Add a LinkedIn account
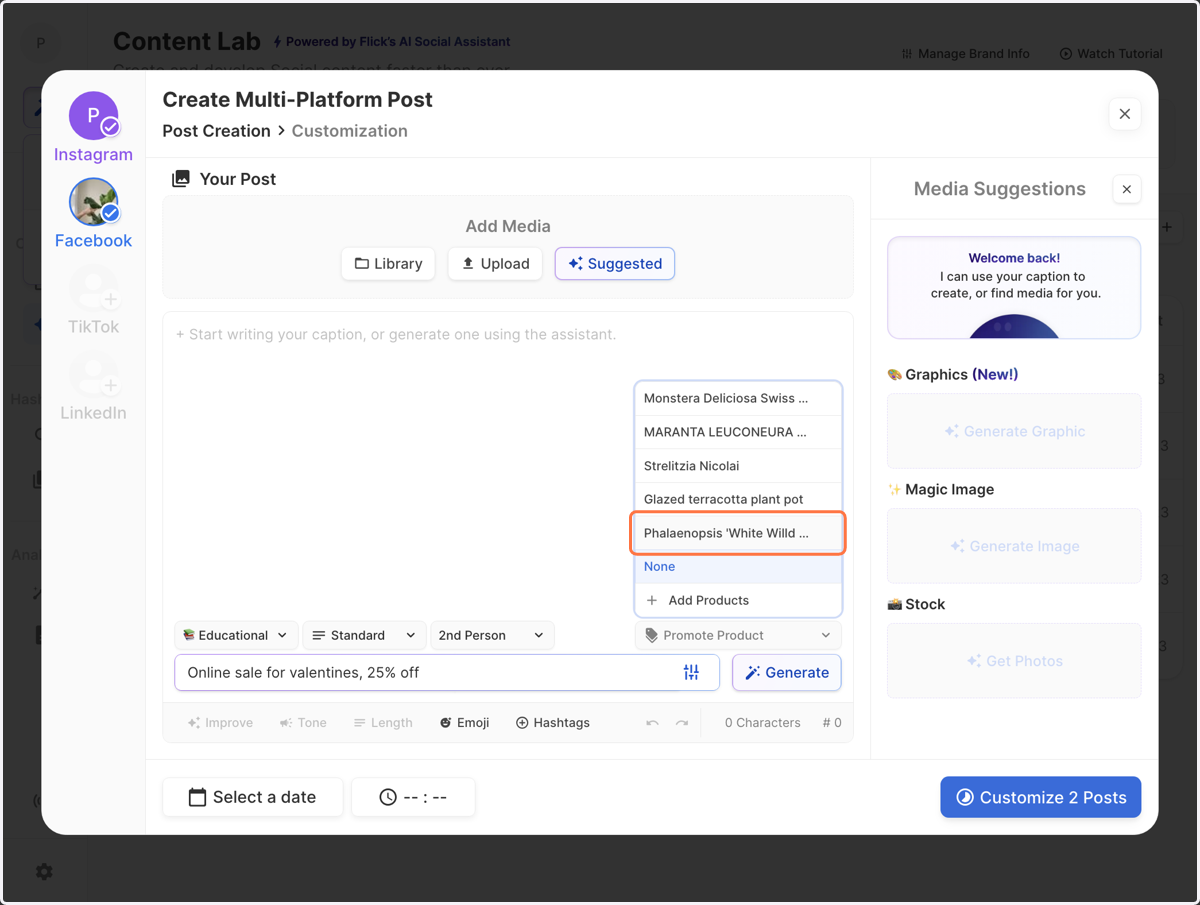Image resolution: width=1200 pixels, height=905 pixels. click(x=94, y=376)
